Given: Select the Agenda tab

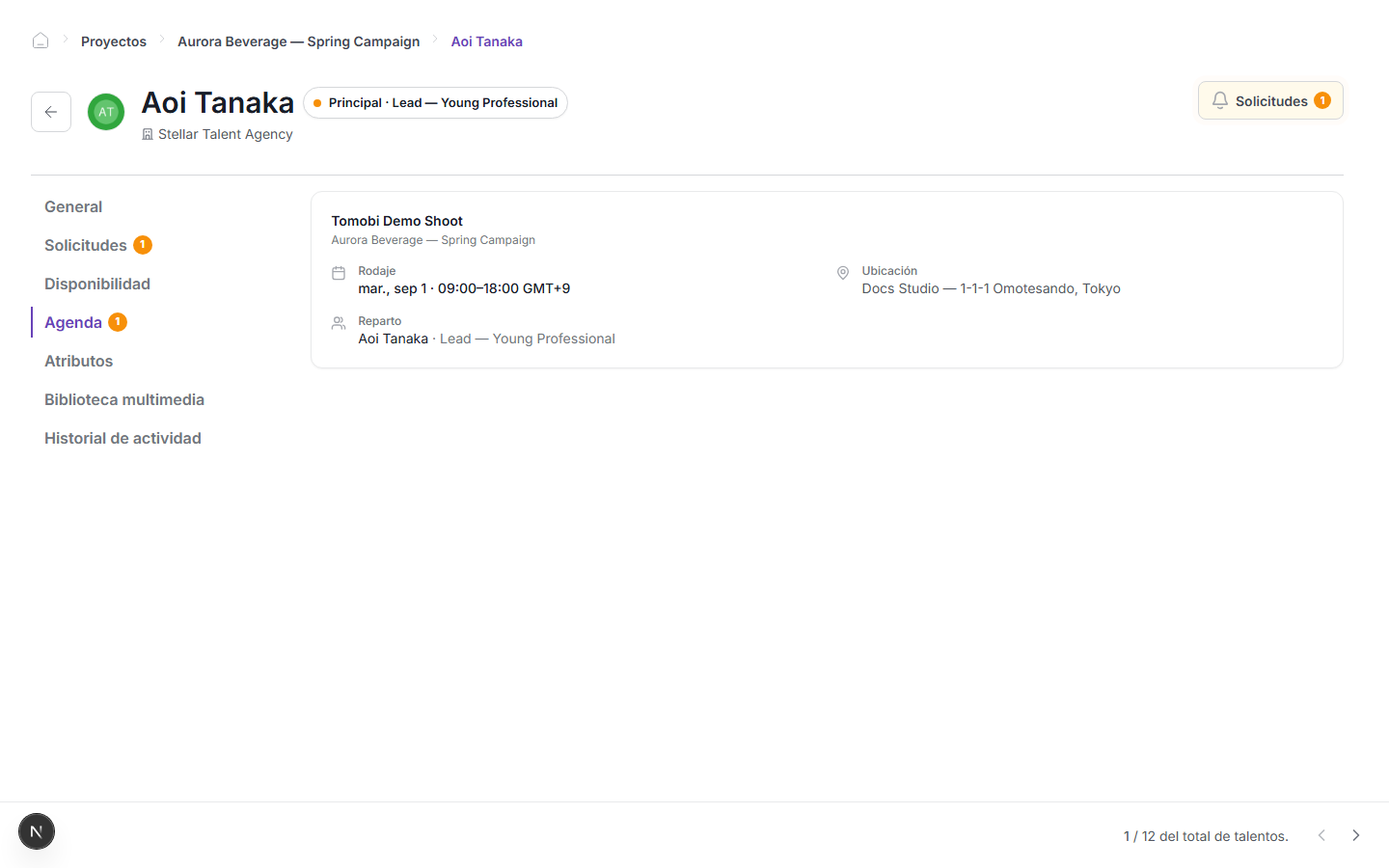Looking at the screenshot, I should [85, 322].
